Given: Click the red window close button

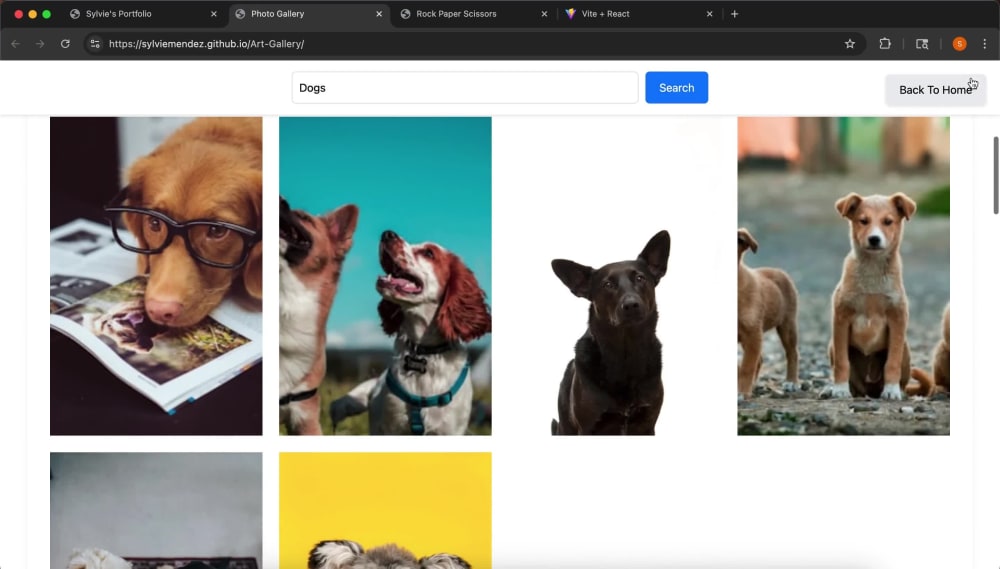Looking at the screenshot, I should click(x=18, y=14).
